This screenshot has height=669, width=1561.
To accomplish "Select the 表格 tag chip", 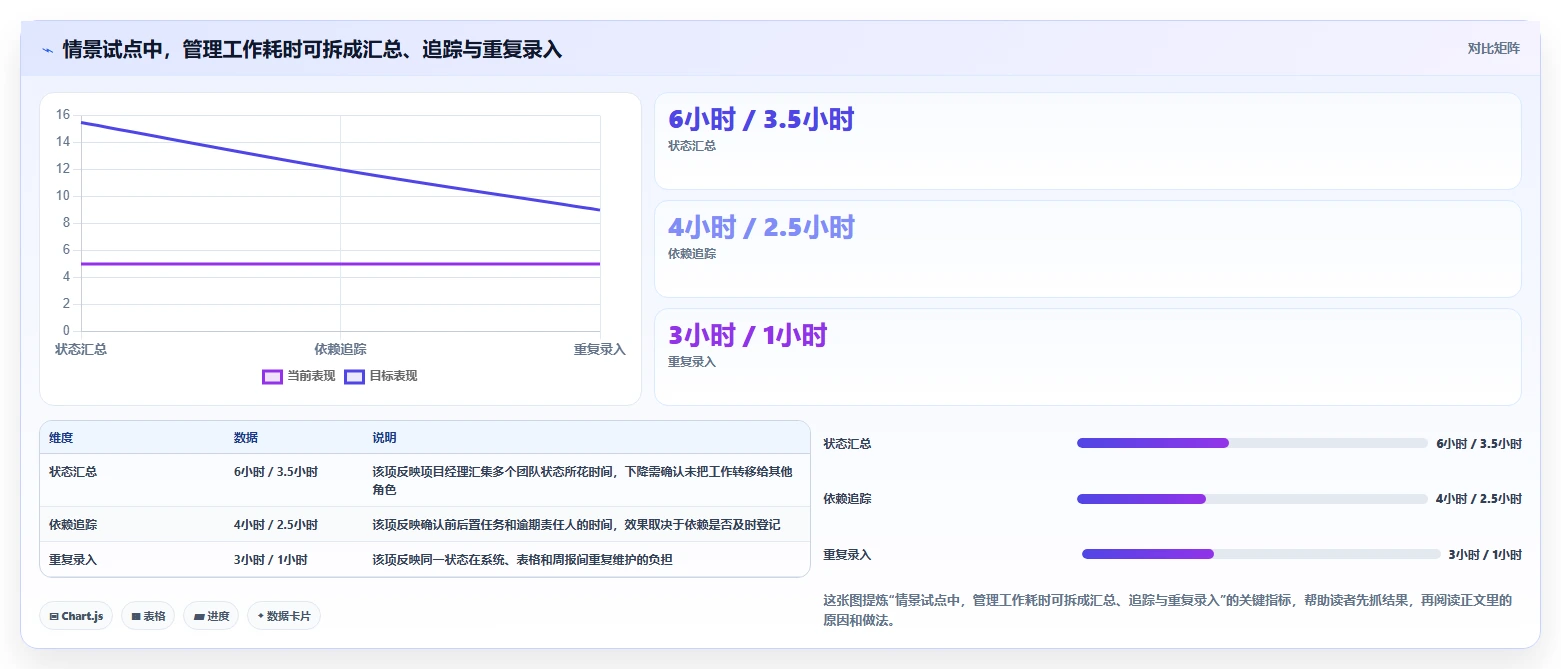I will click(148, 616).
